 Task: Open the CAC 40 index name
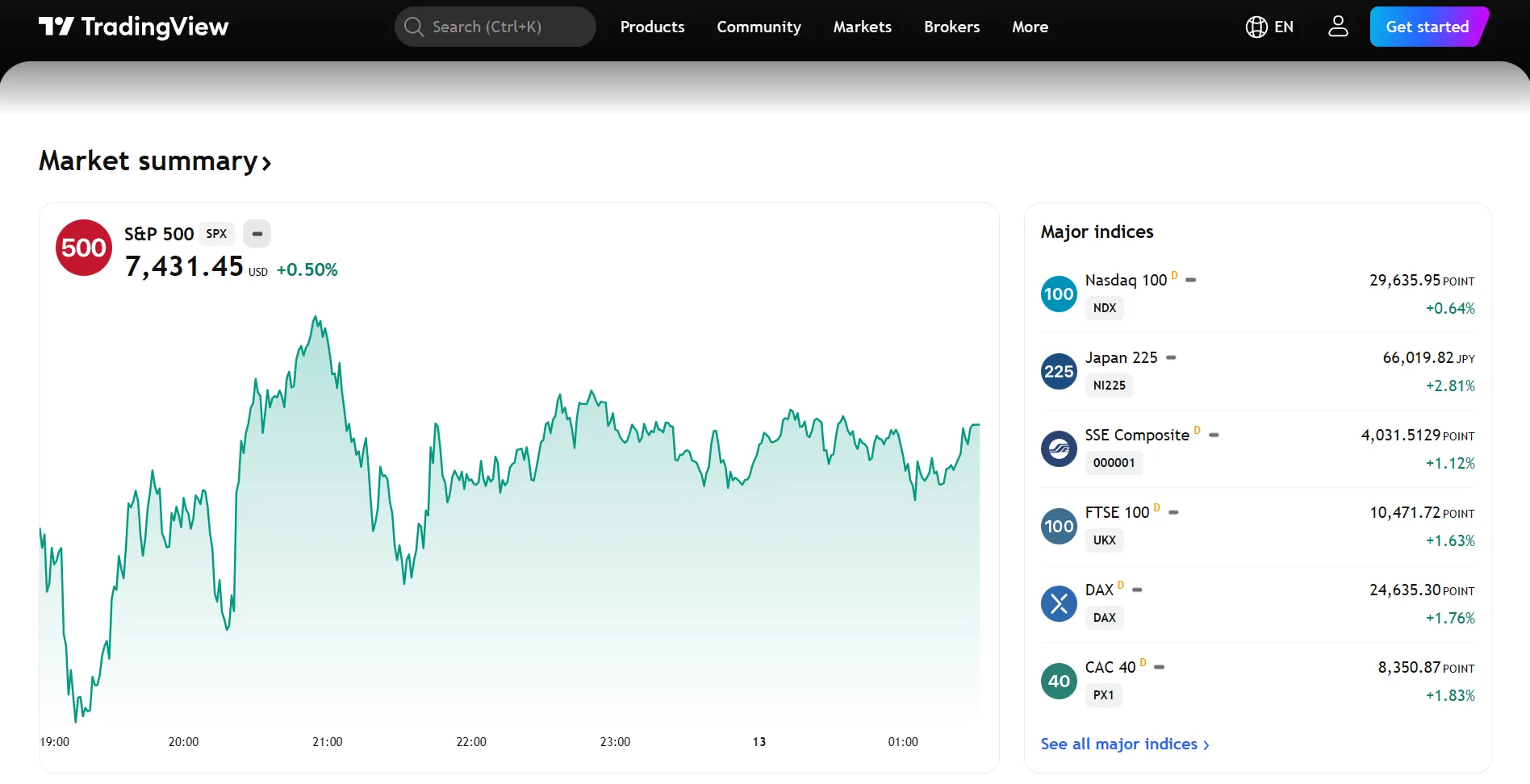(1110, 667)
